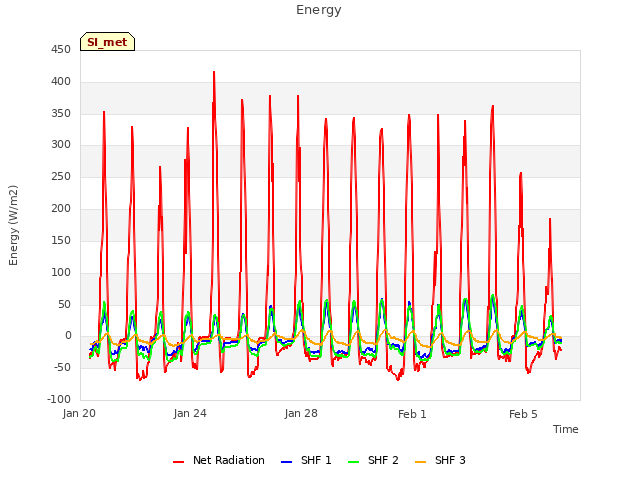
Task: Click the 300 y-axis tick label
Action: point(61,144)
